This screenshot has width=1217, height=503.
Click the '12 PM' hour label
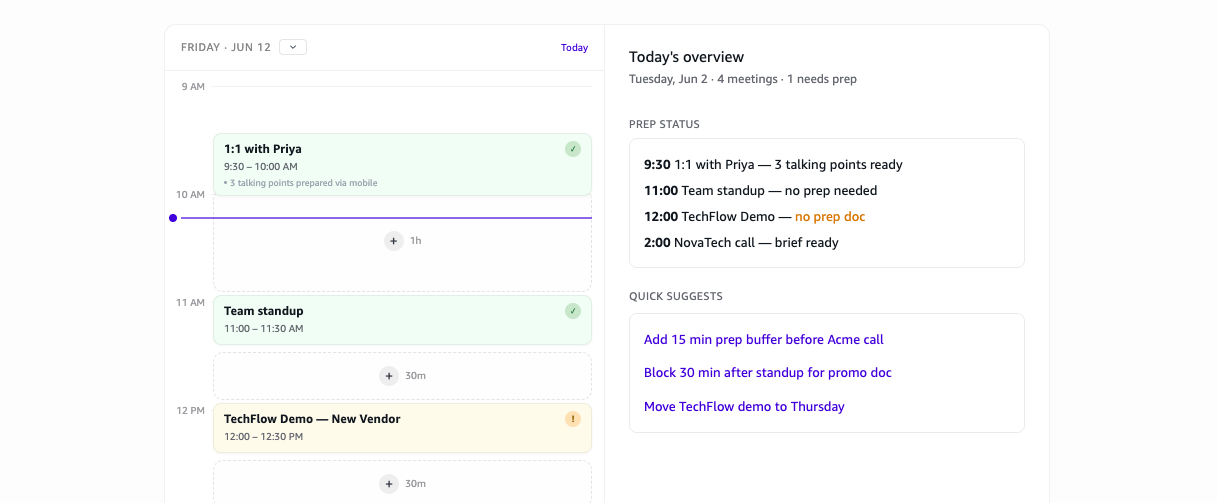tap(190, 410)
